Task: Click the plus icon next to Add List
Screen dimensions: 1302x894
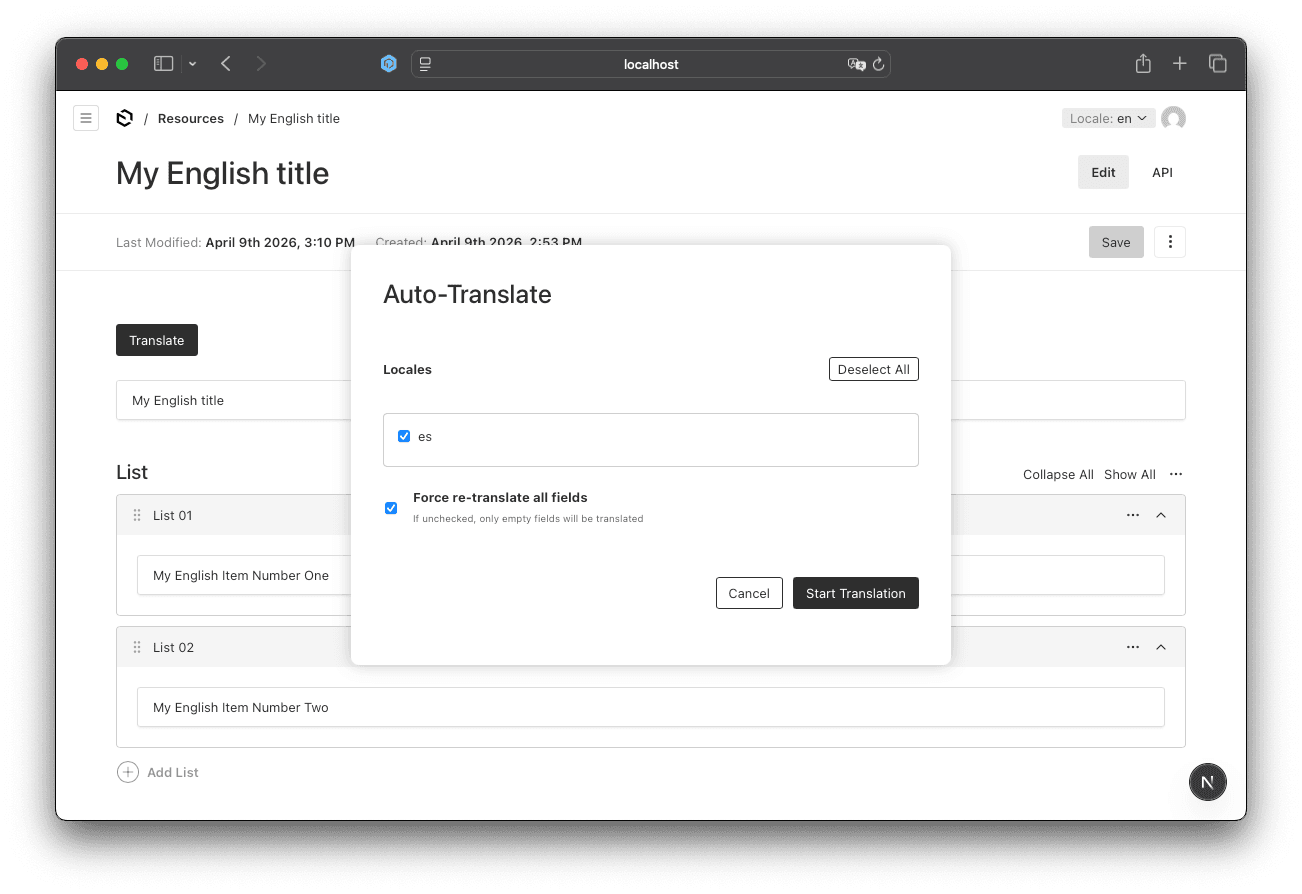Action: click(x=127, y=771)
